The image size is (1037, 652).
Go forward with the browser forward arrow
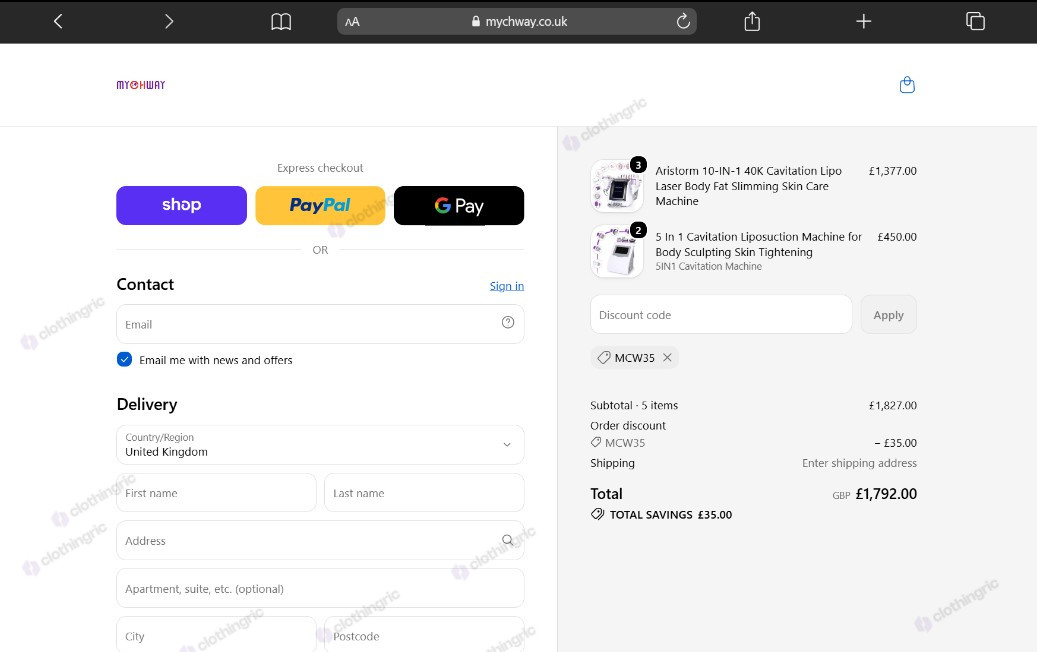point(169,21)
